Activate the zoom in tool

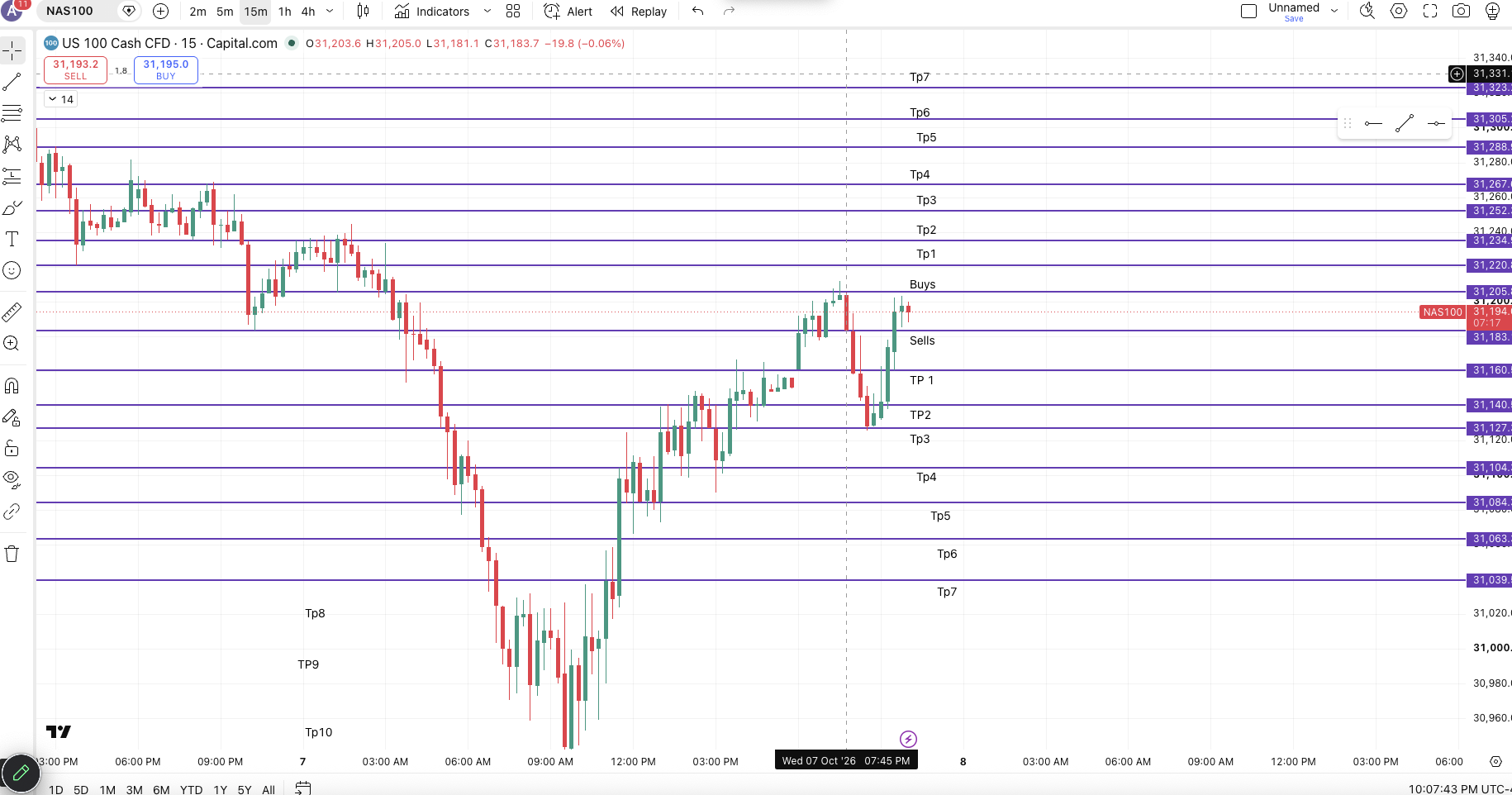(x=12, y=344)
